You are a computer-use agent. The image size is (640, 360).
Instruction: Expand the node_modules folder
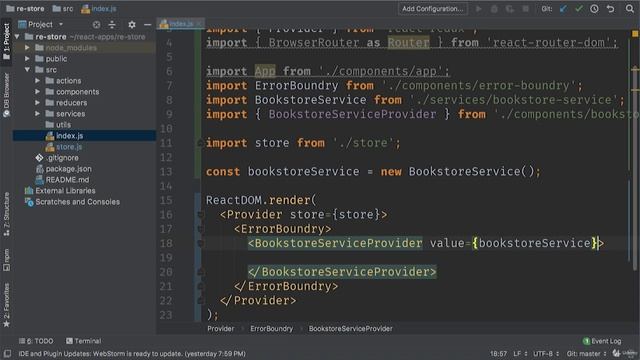click(27, 48)
